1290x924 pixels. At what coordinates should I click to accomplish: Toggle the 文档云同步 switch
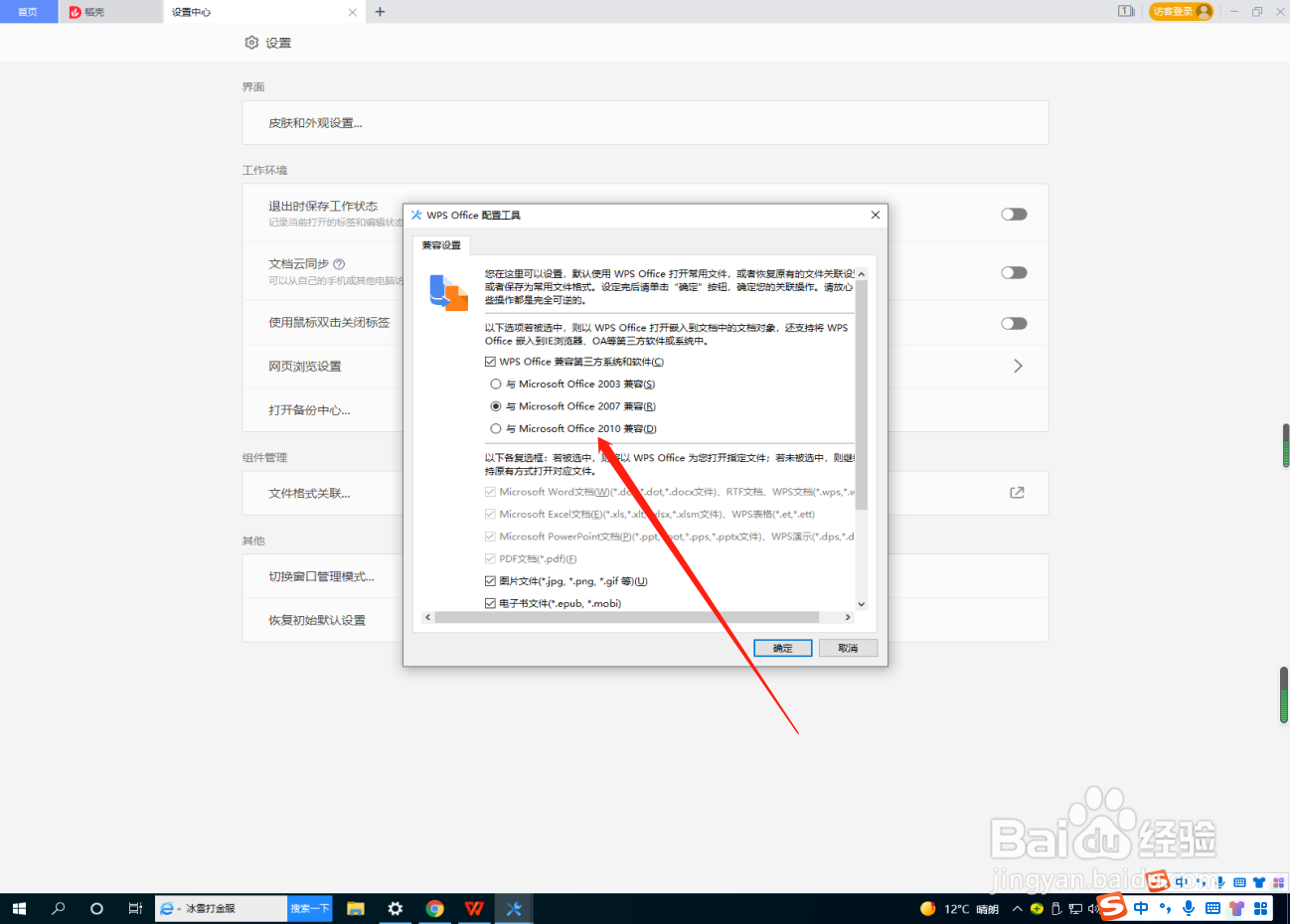[x=1014, y=272]
